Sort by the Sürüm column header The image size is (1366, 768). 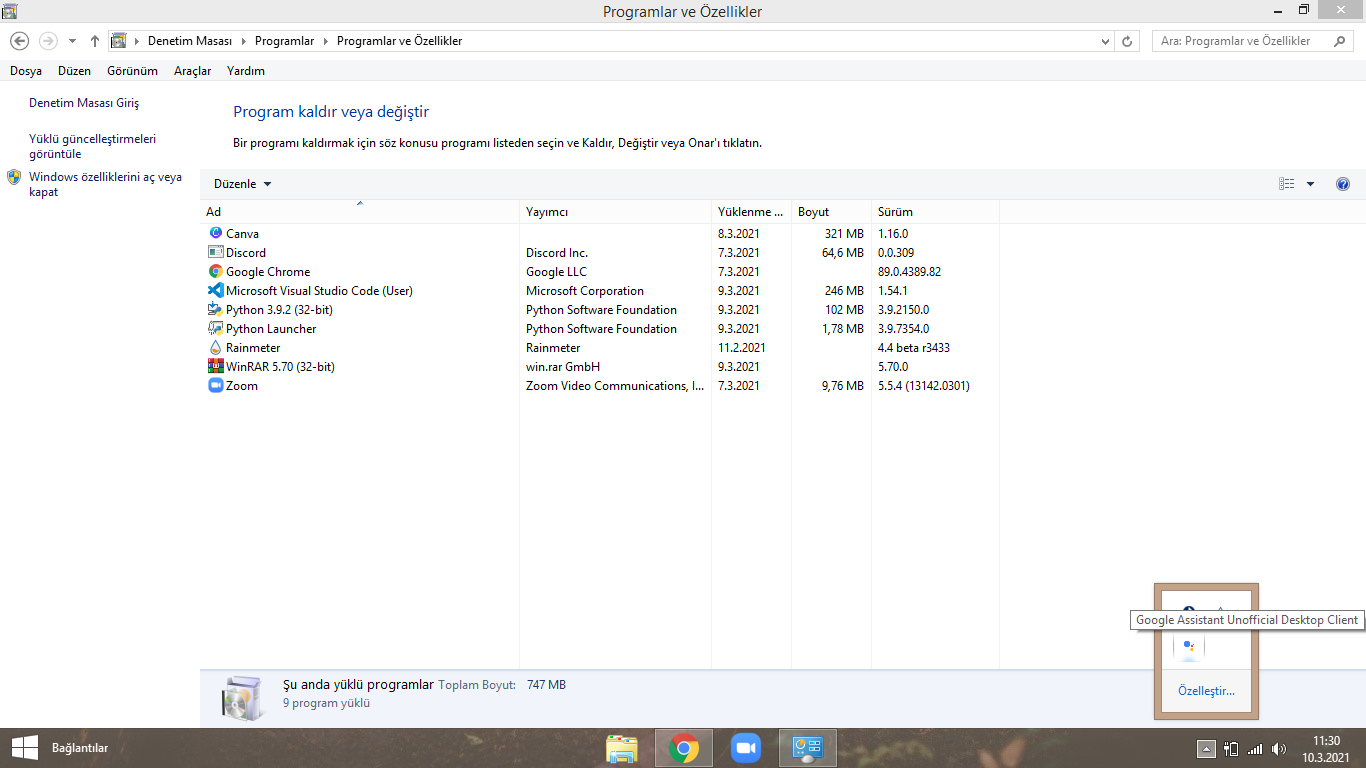click(x=935, y=212)
